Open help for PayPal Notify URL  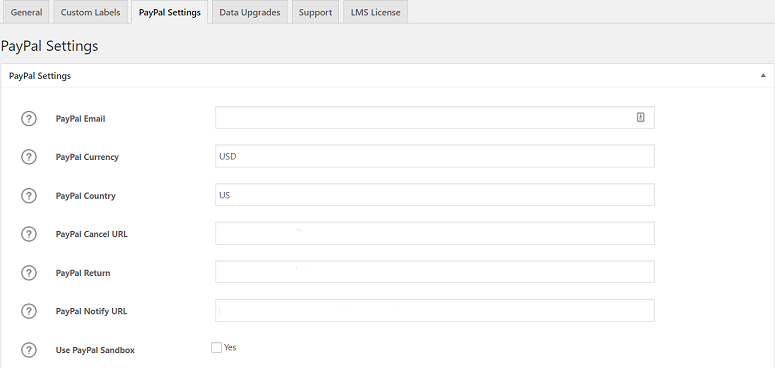coord(29,311)
